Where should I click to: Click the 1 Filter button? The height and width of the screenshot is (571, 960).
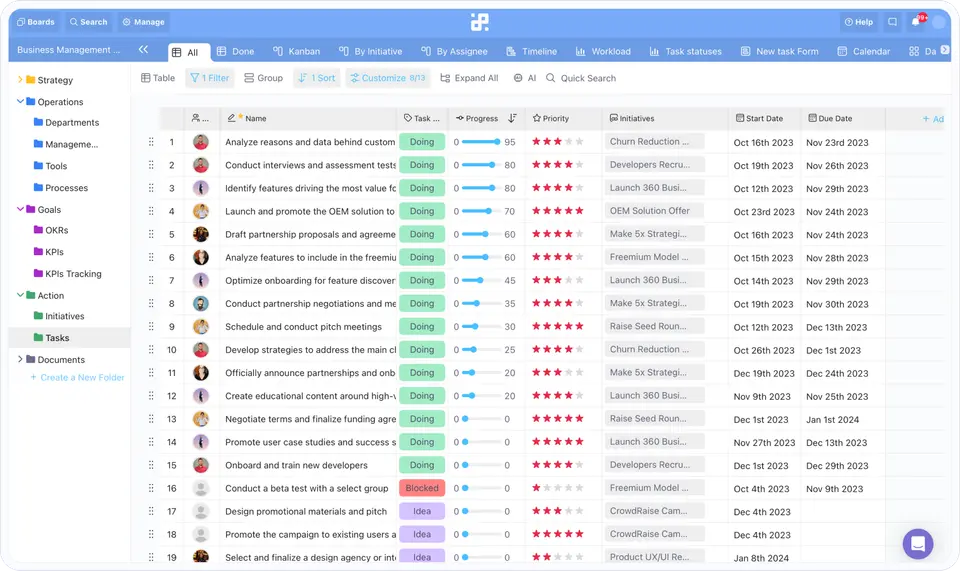(x=210, y=78)
